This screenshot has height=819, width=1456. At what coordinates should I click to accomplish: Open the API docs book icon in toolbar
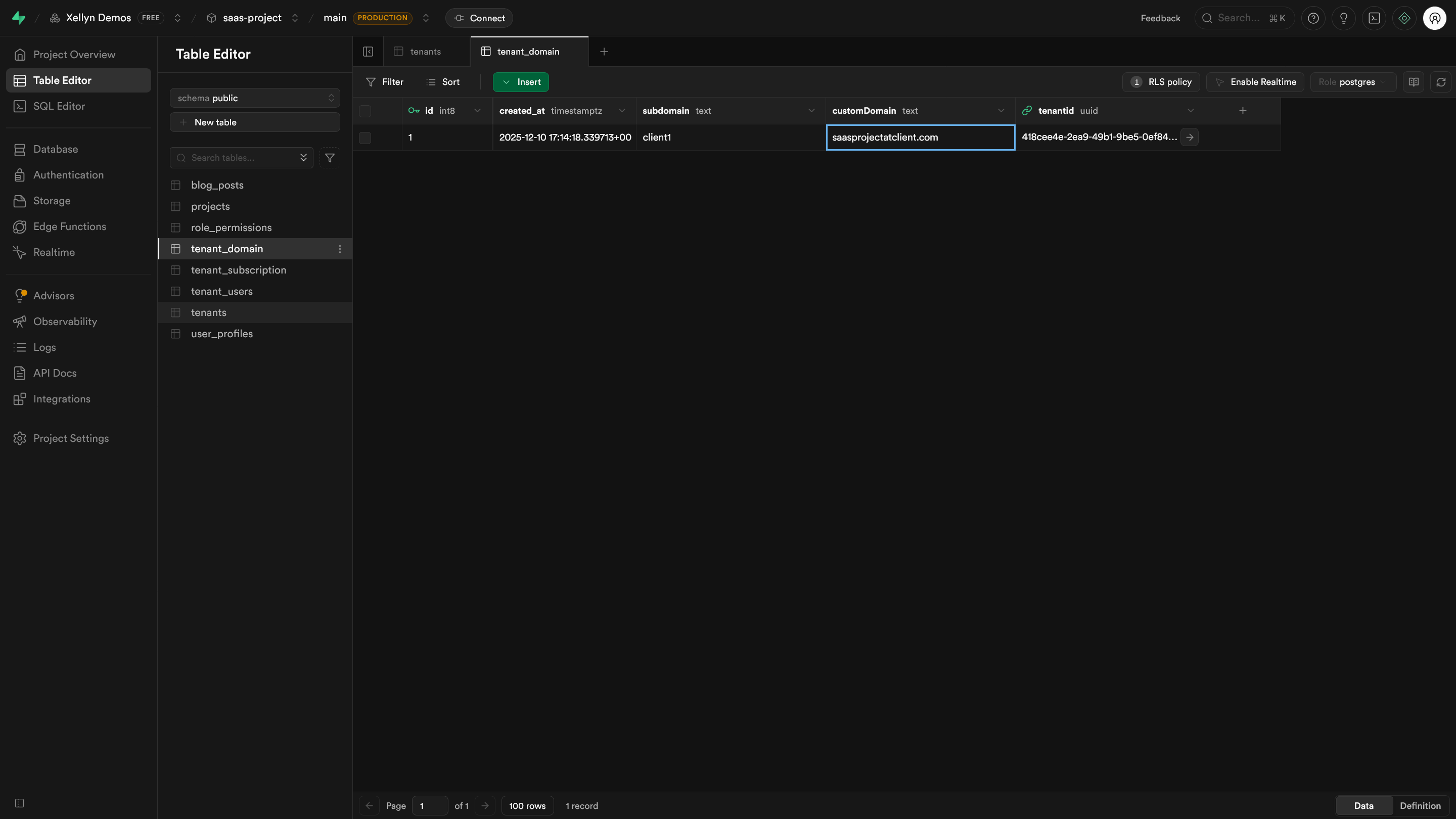click(1414, 82)
